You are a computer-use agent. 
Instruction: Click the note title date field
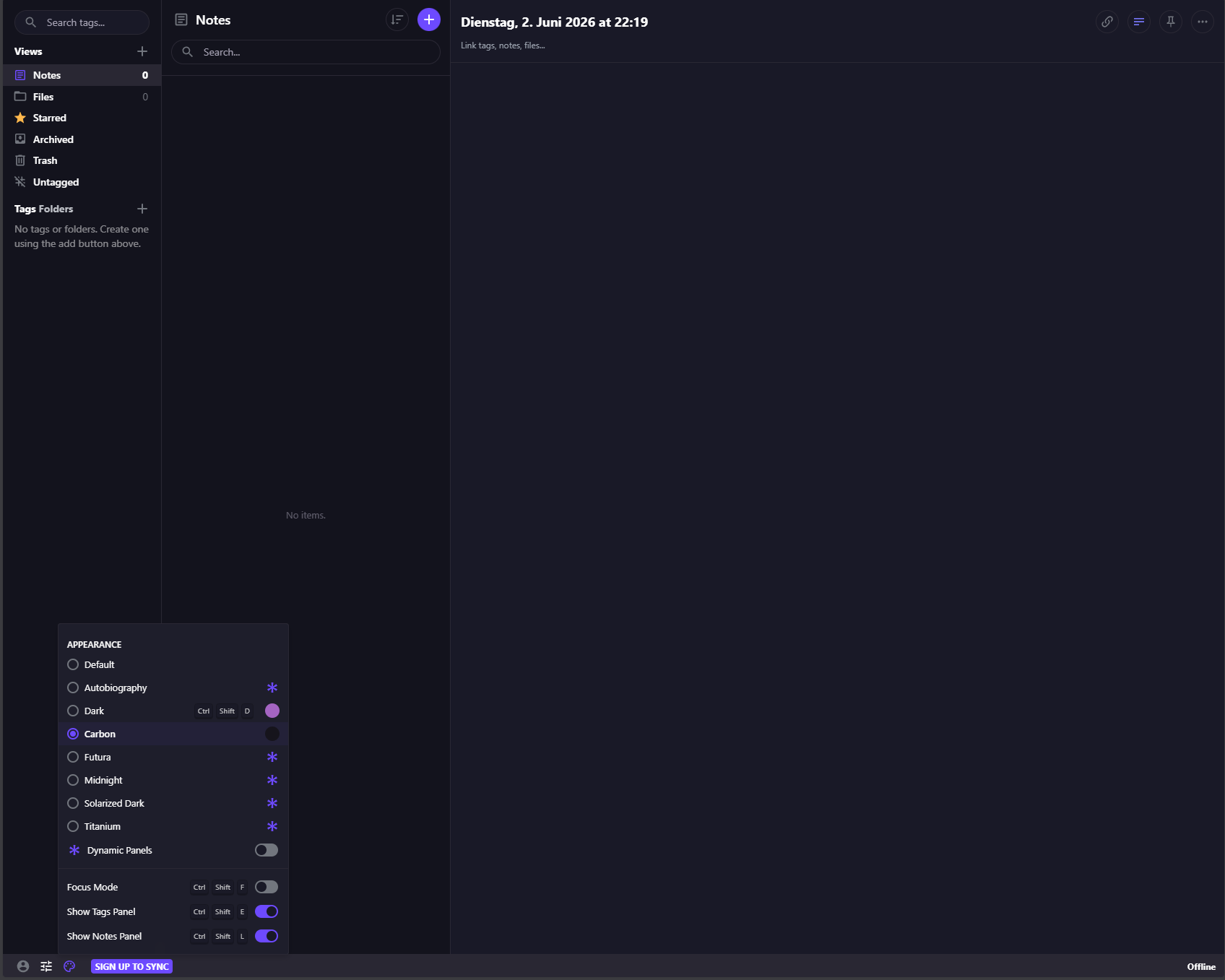(x=554, y=22)
